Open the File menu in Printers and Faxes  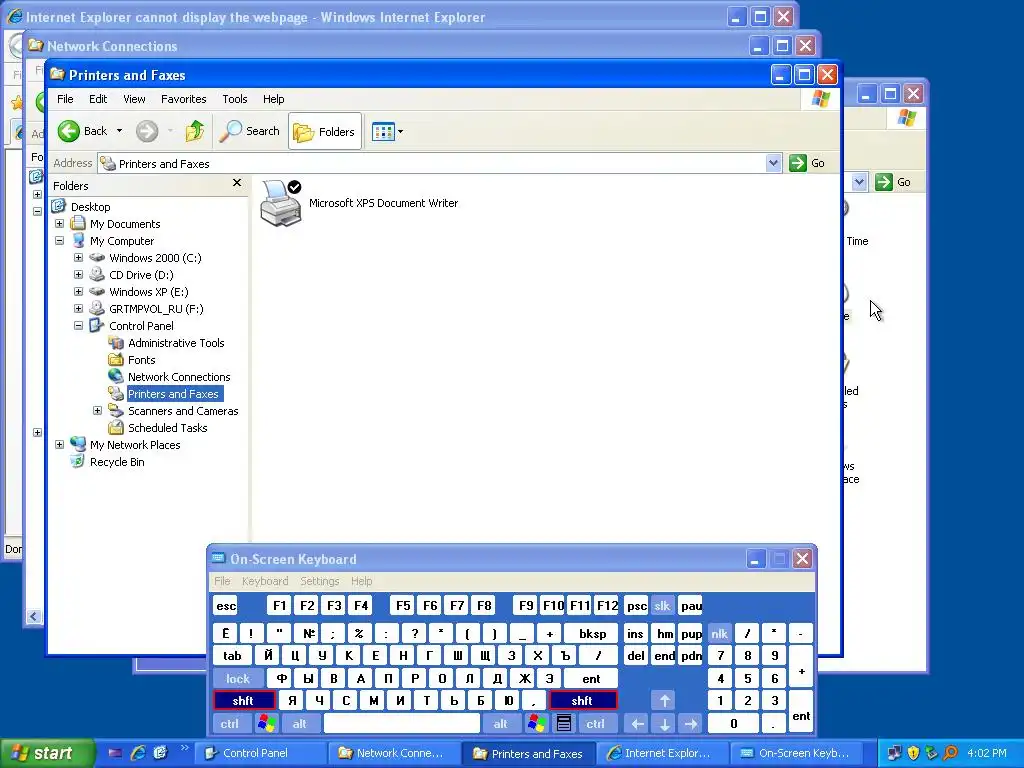point(65,99)
